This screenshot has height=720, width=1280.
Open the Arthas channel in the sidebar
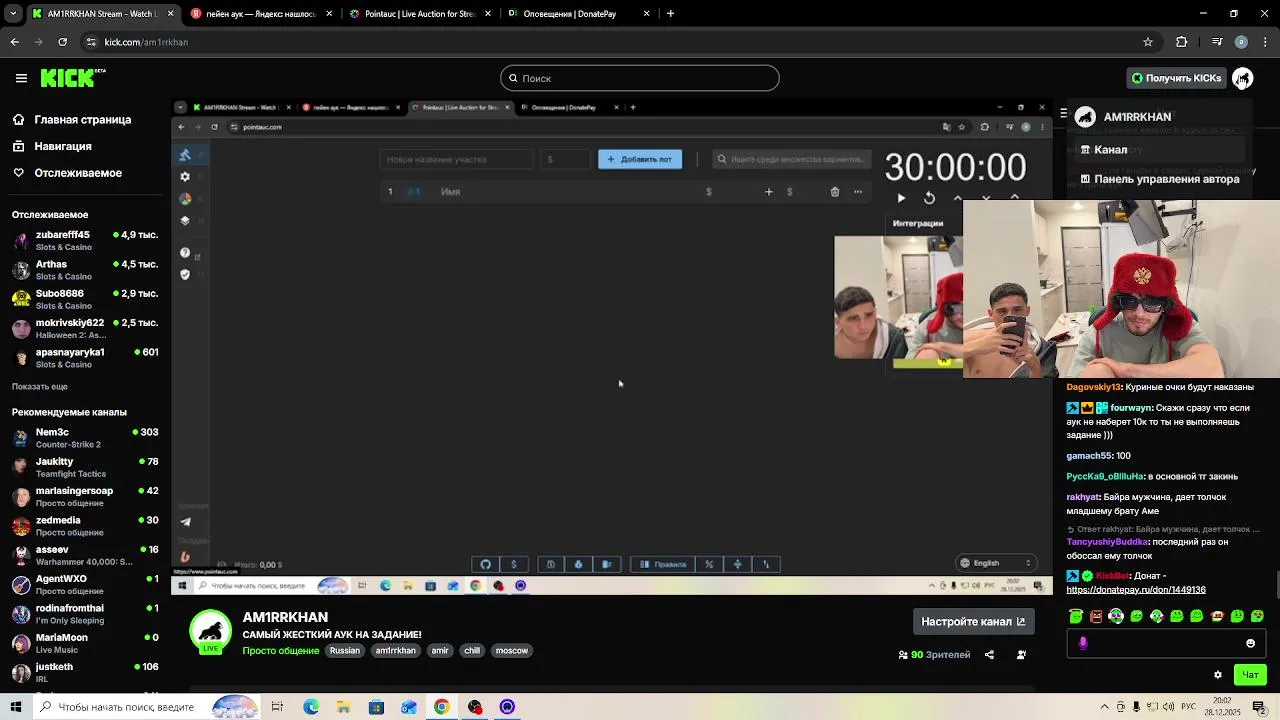[x=85, y=270]
